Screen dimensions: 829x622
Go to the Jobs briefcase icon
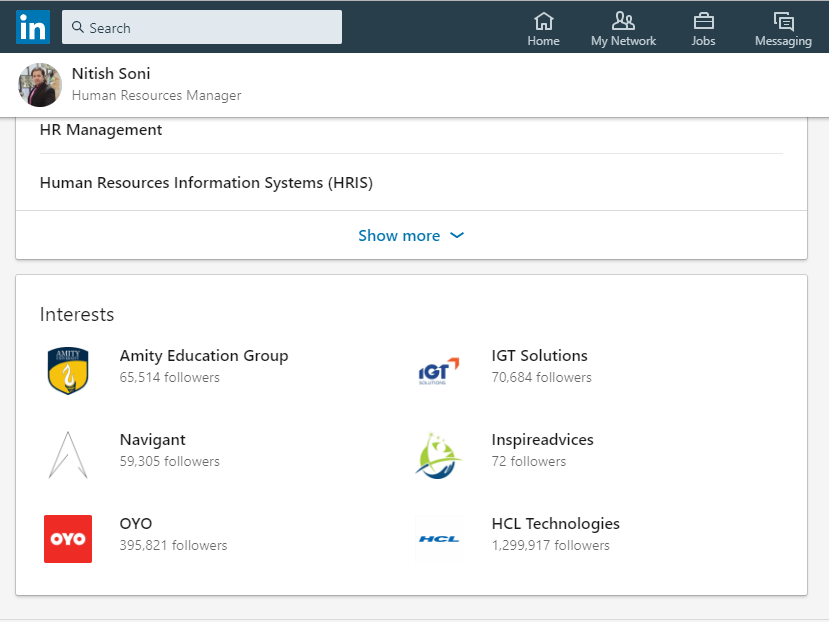click(x=703, y=21)
